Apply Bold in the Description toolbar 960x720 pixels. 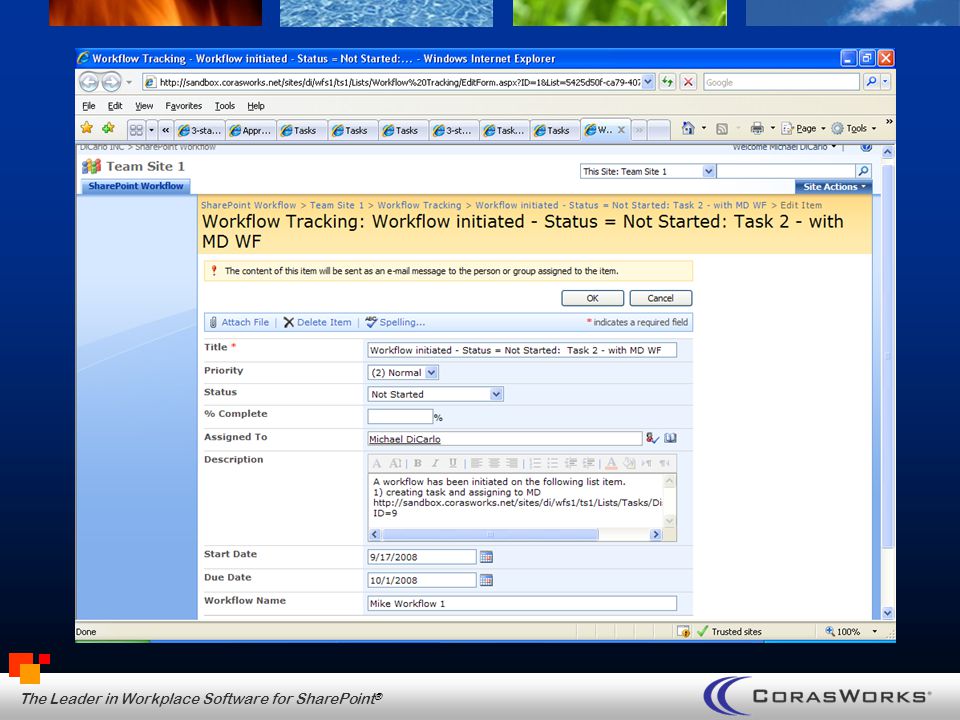tap(418, 463)
